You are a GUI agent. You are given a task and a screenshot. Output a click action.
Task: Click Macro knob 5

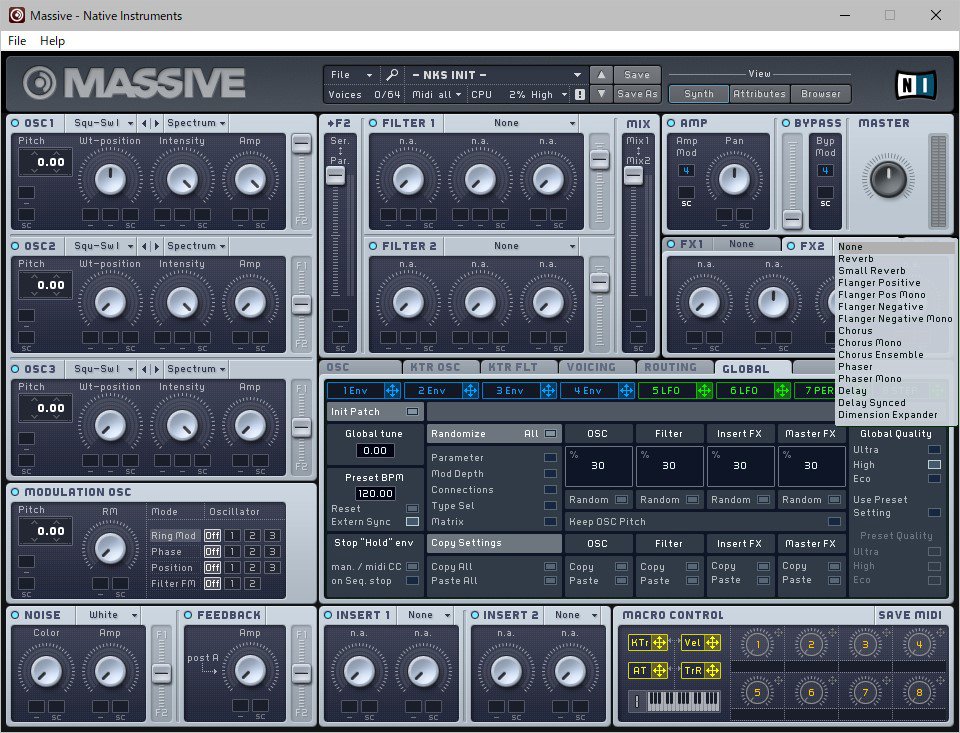click(757, 693)
